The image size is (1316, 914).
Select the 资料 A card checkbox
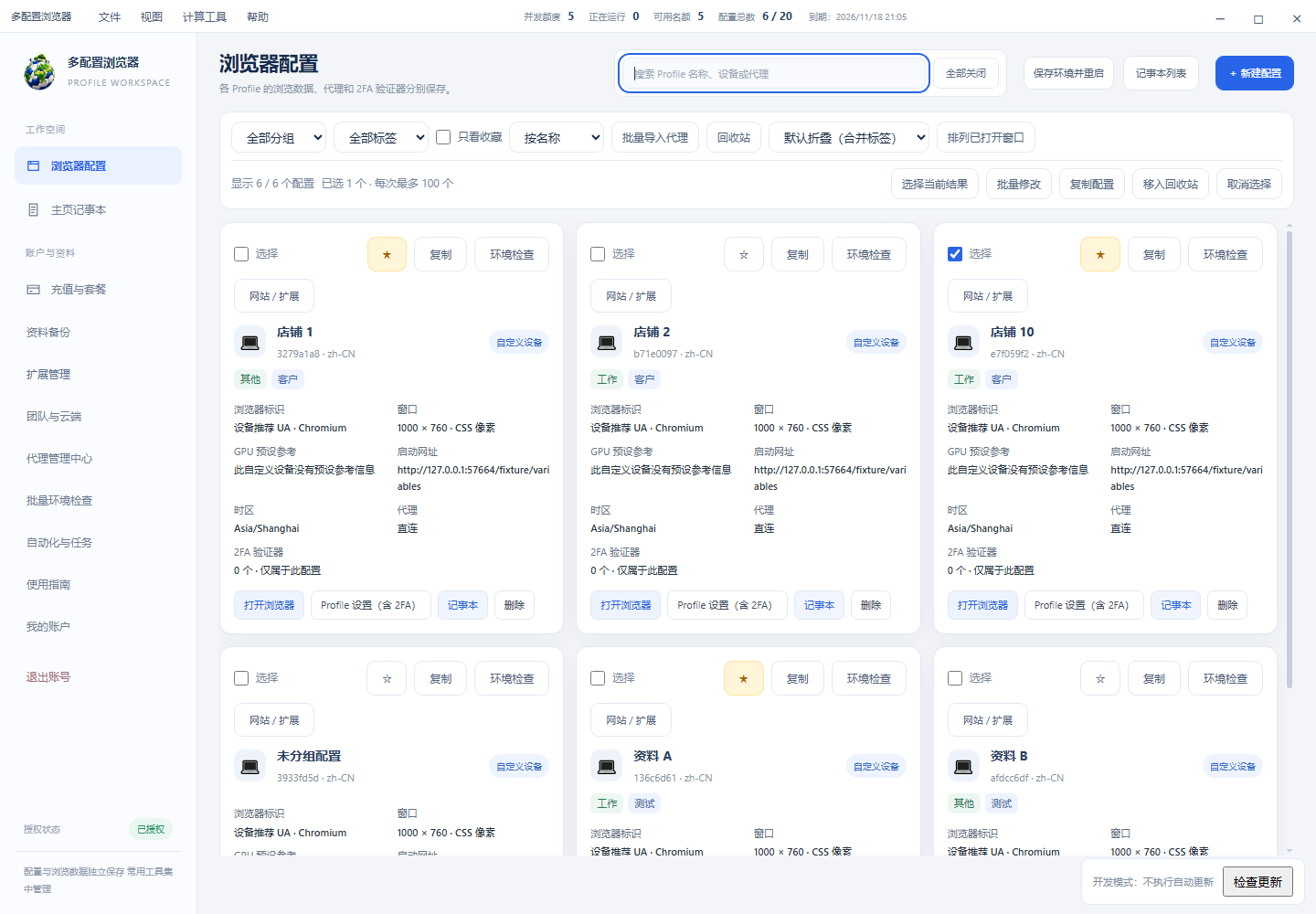(x=598, y=678)
